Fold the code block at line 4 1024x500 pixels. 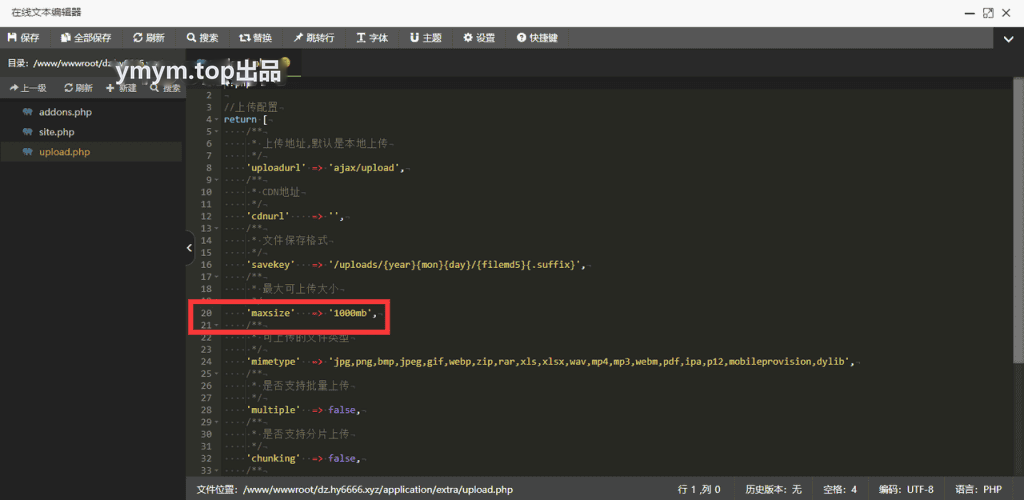click(x=217, y=120)
